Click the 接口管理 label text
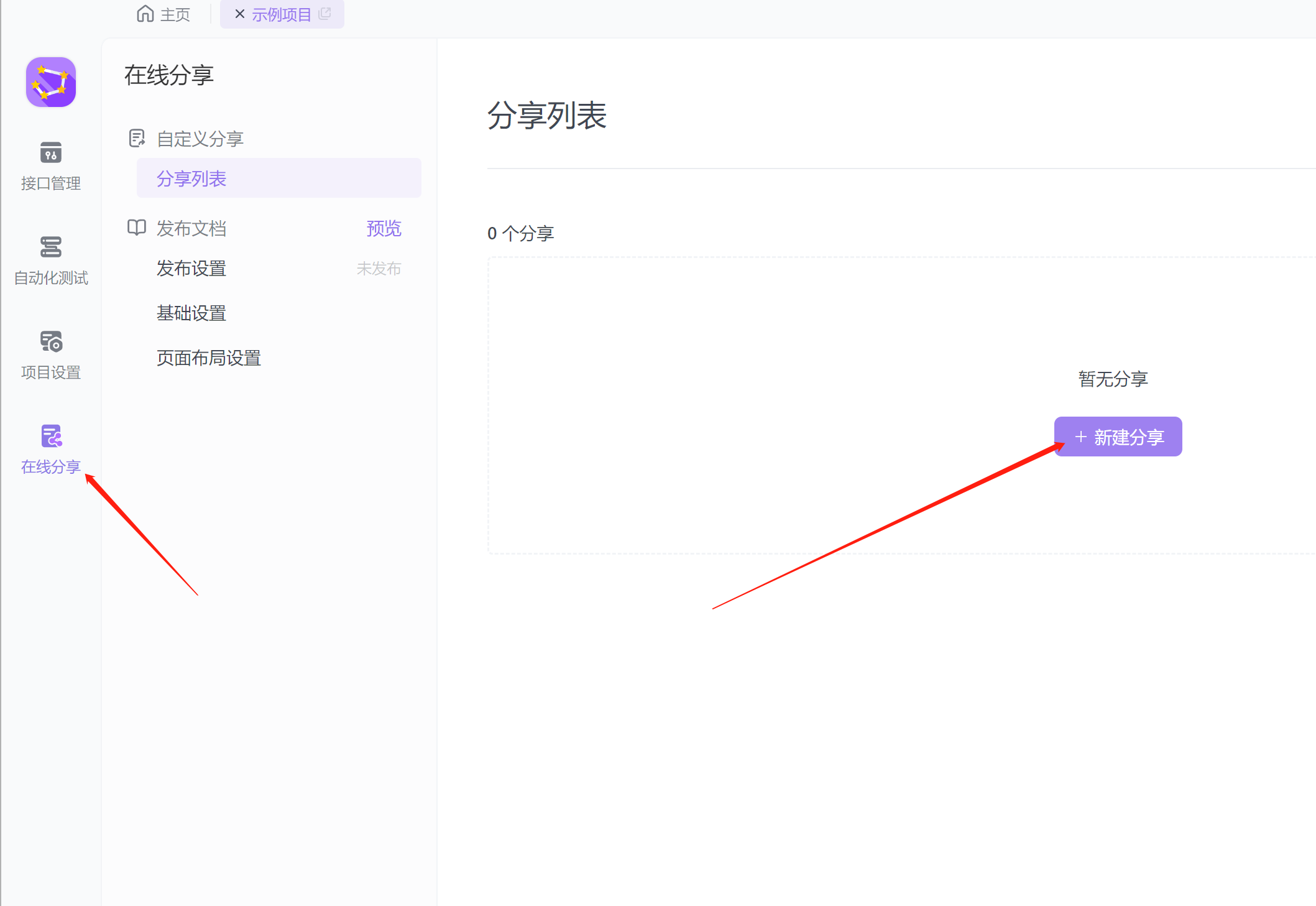Image resolution: width=1316 pixels, height=906 pixels. (x=51, y=183)
